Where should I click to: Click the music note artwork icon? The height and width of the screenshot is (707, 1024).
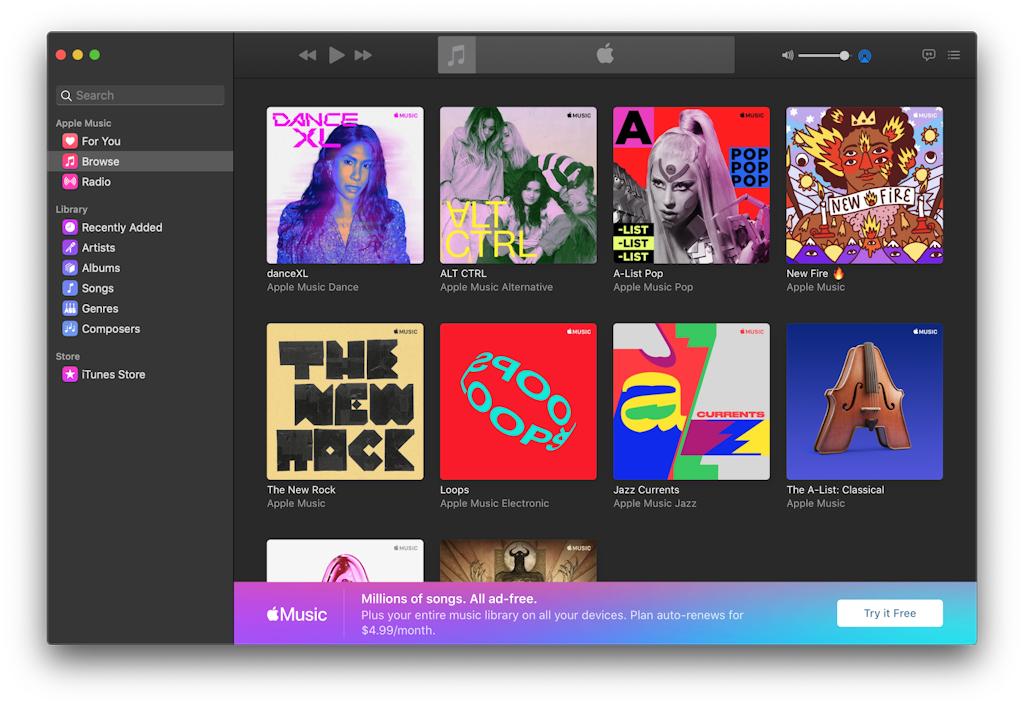click(x=457, y=55)
